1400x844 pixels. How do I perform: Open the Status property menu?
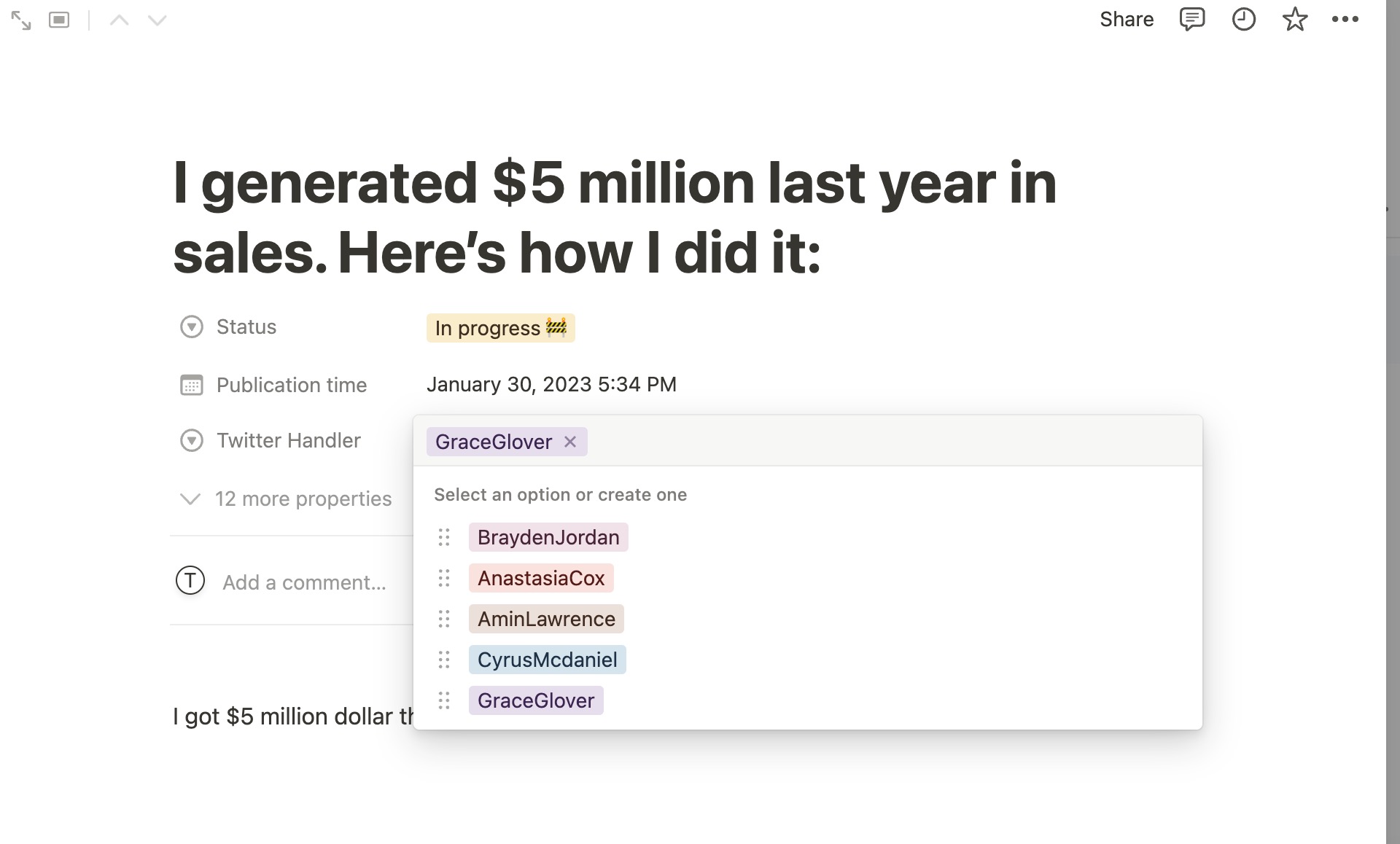(x=246, y=327)
